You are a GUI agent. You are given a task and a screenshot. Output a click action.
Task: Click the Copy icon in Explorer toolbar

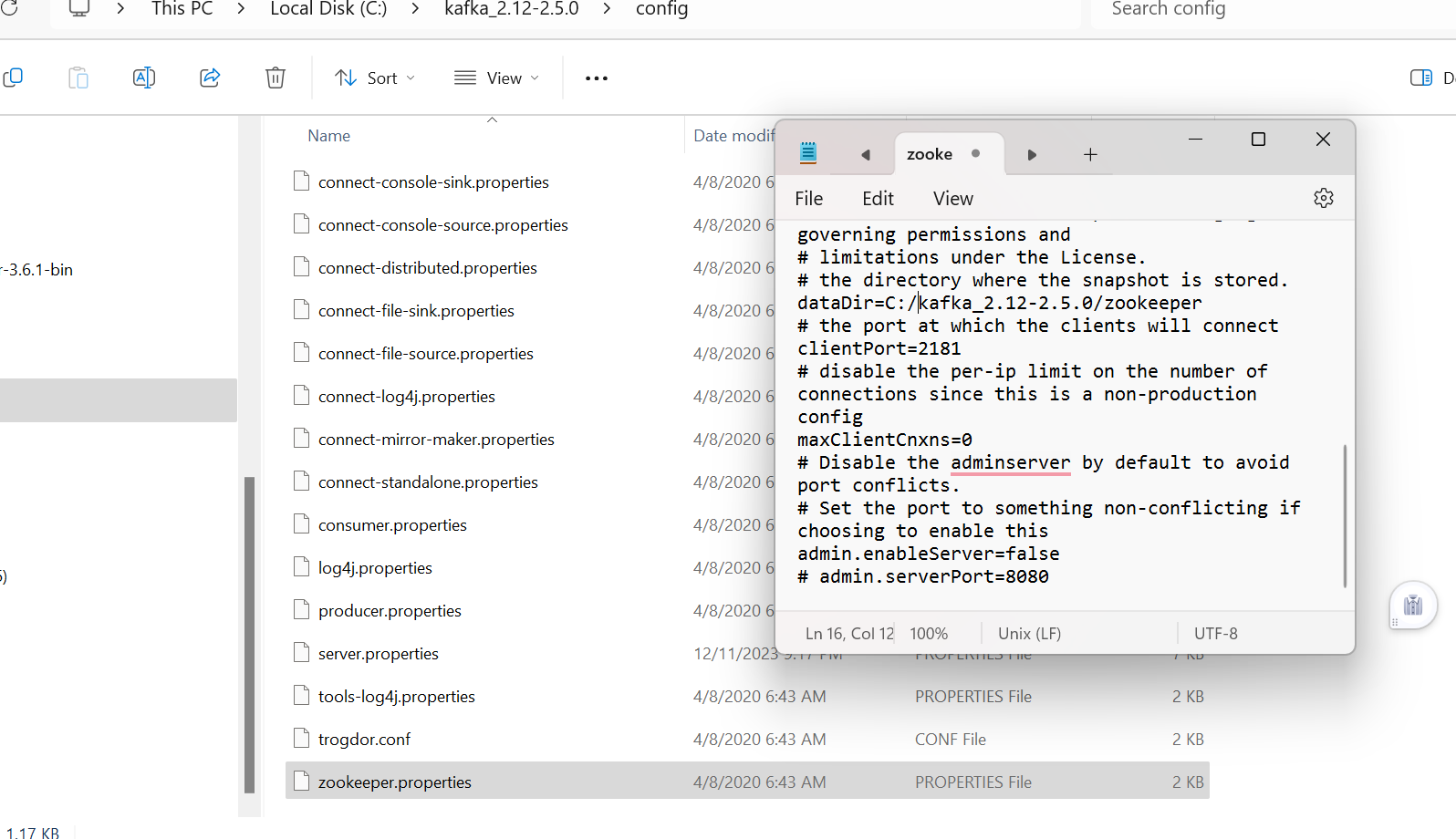click(x=14, y=78)
